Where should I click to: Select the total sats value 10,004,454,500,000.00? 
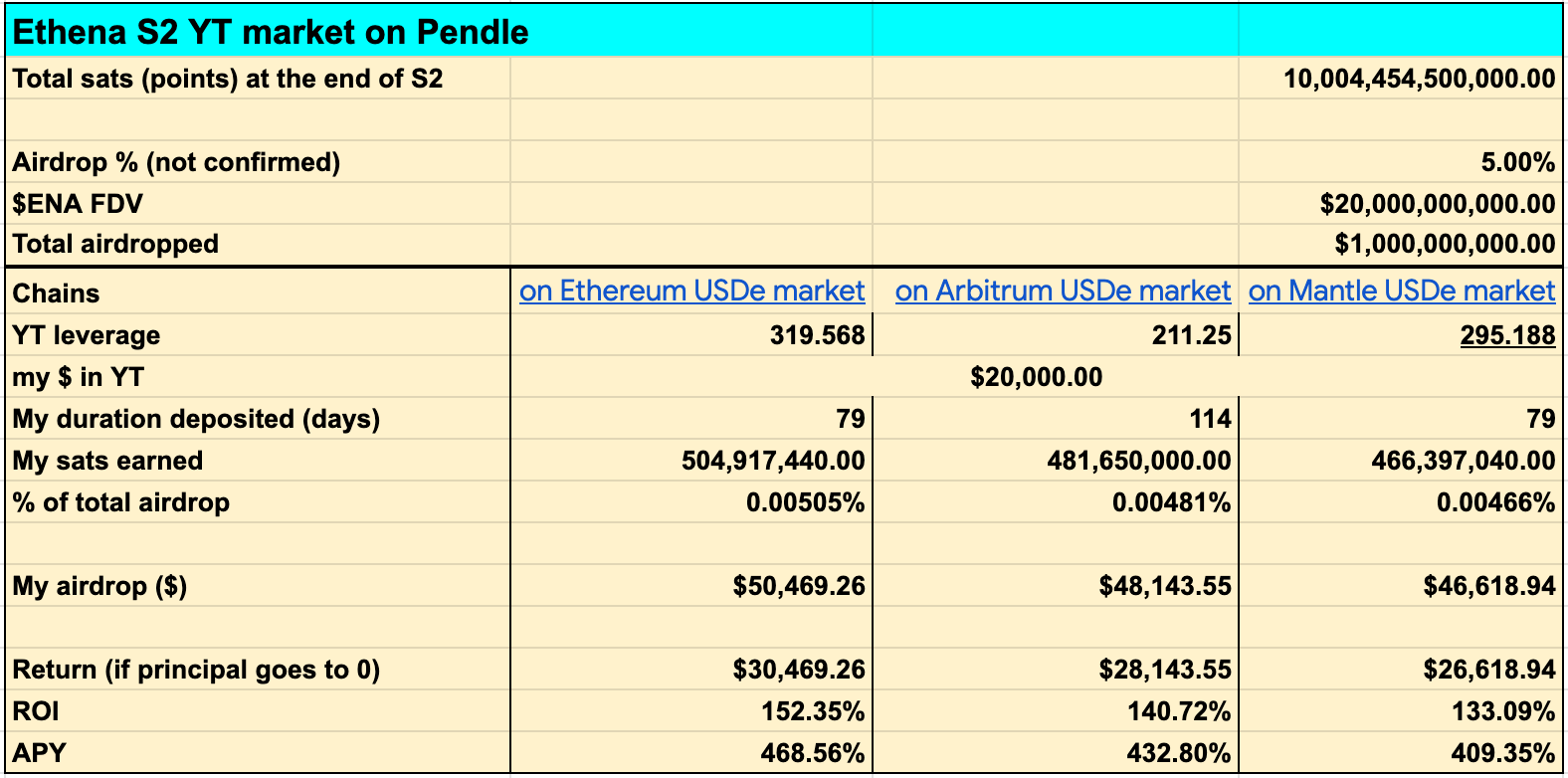1419,79
